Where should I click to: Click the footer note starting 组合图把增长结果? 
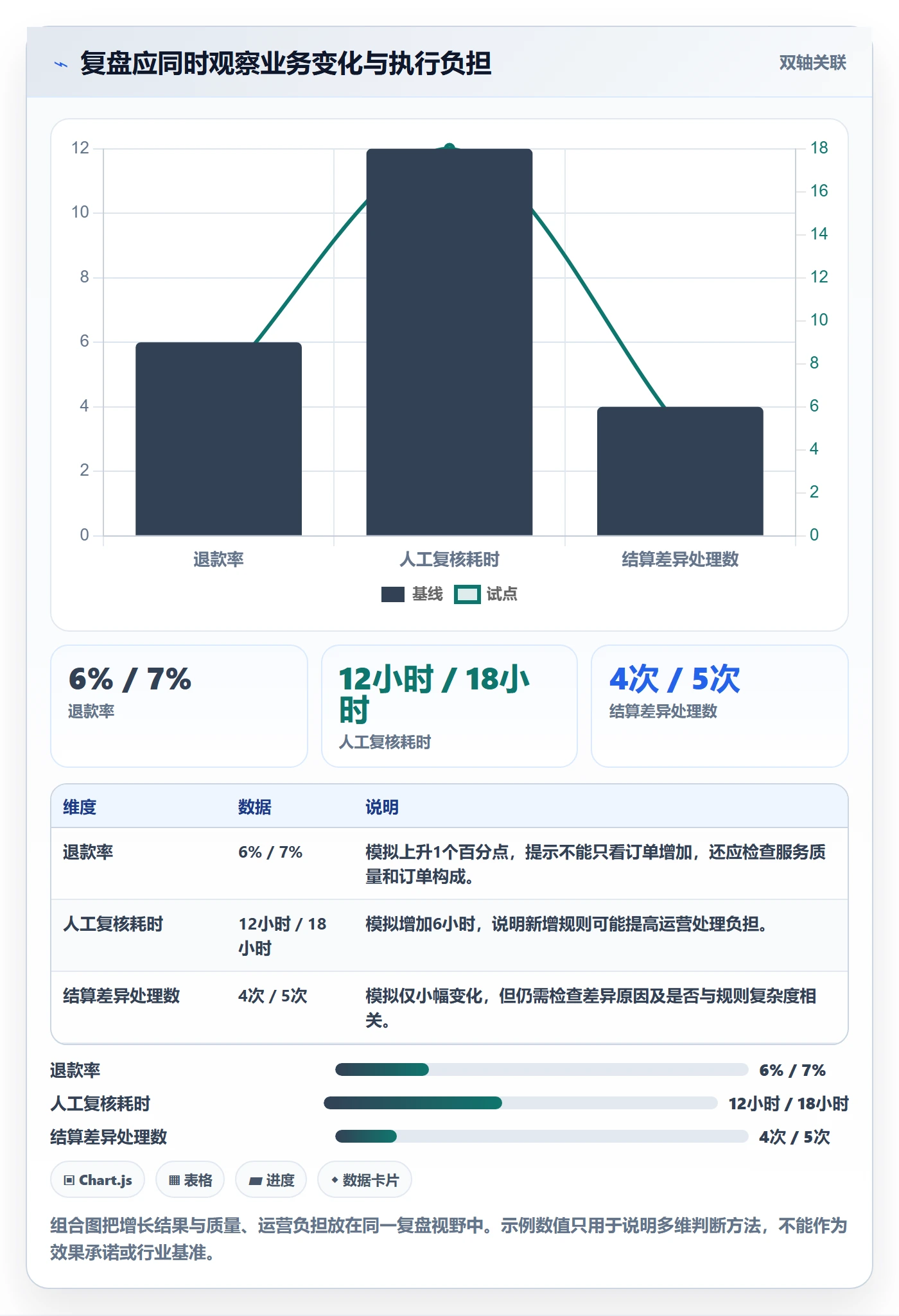tap(449, 1239)
